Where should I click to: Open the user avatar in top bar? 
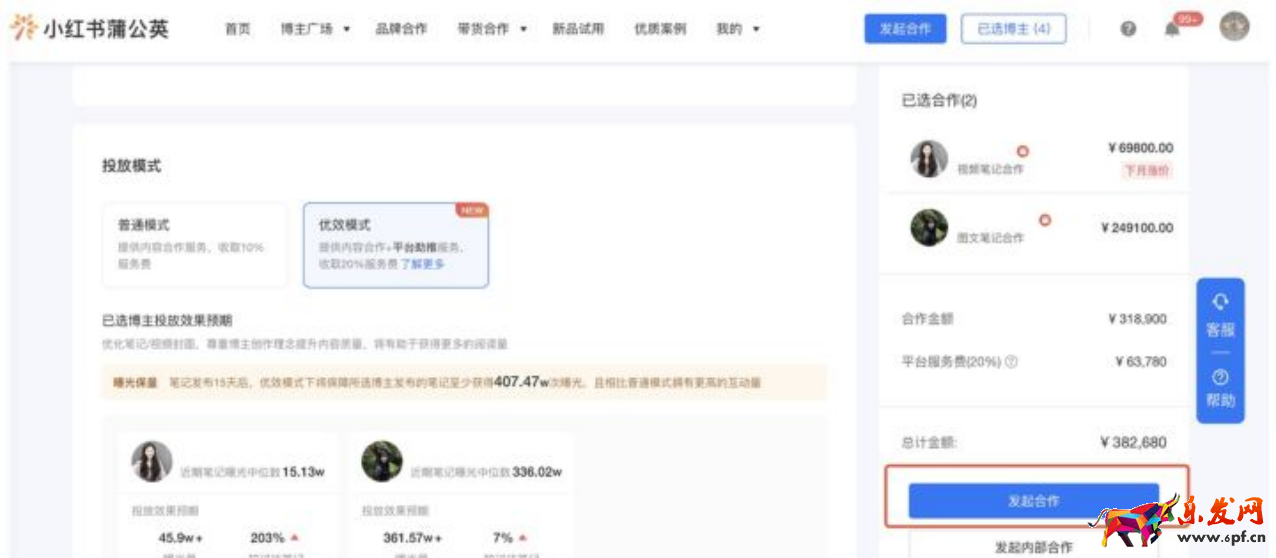point(1234,27)
